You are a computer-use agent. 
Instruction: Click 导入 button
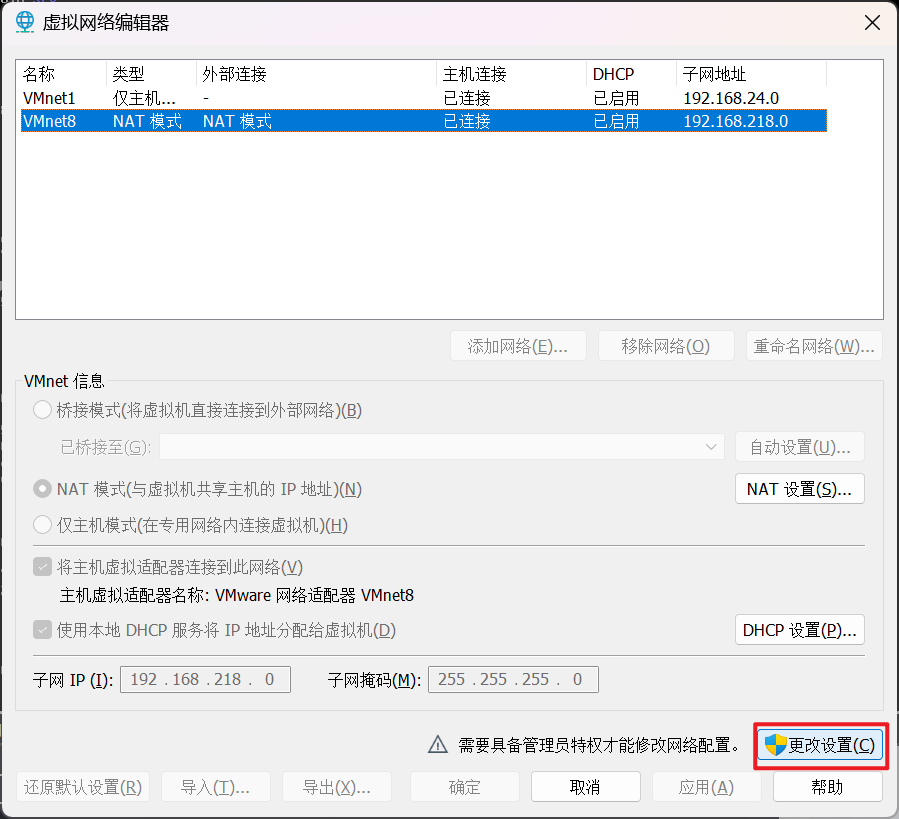216,787
